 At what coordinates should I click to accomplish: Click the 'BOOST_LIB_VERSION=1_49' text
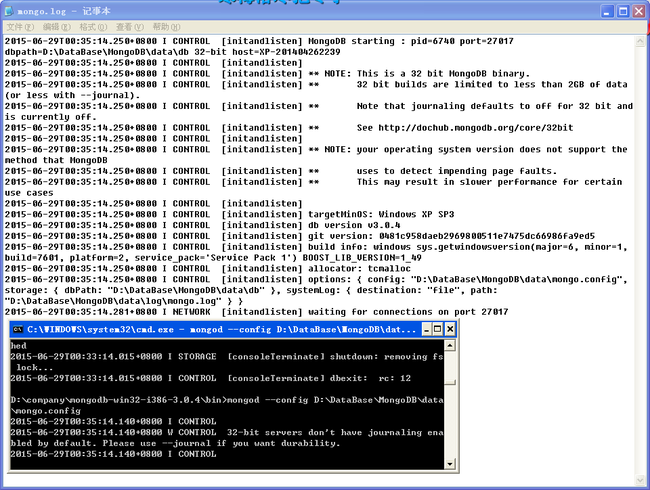(362, 257)
